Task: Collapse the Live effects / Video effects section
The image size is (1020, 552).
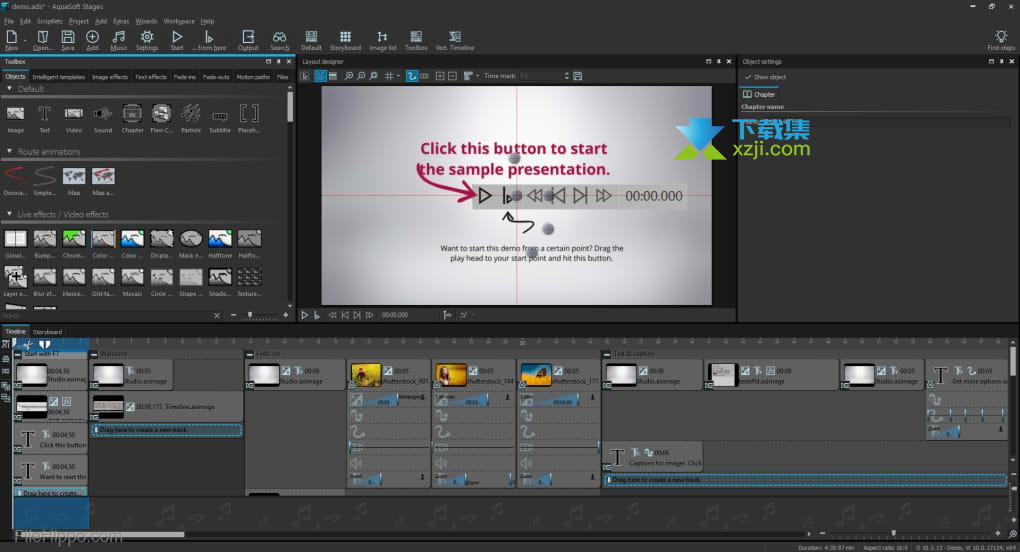Action: [9, 214]
